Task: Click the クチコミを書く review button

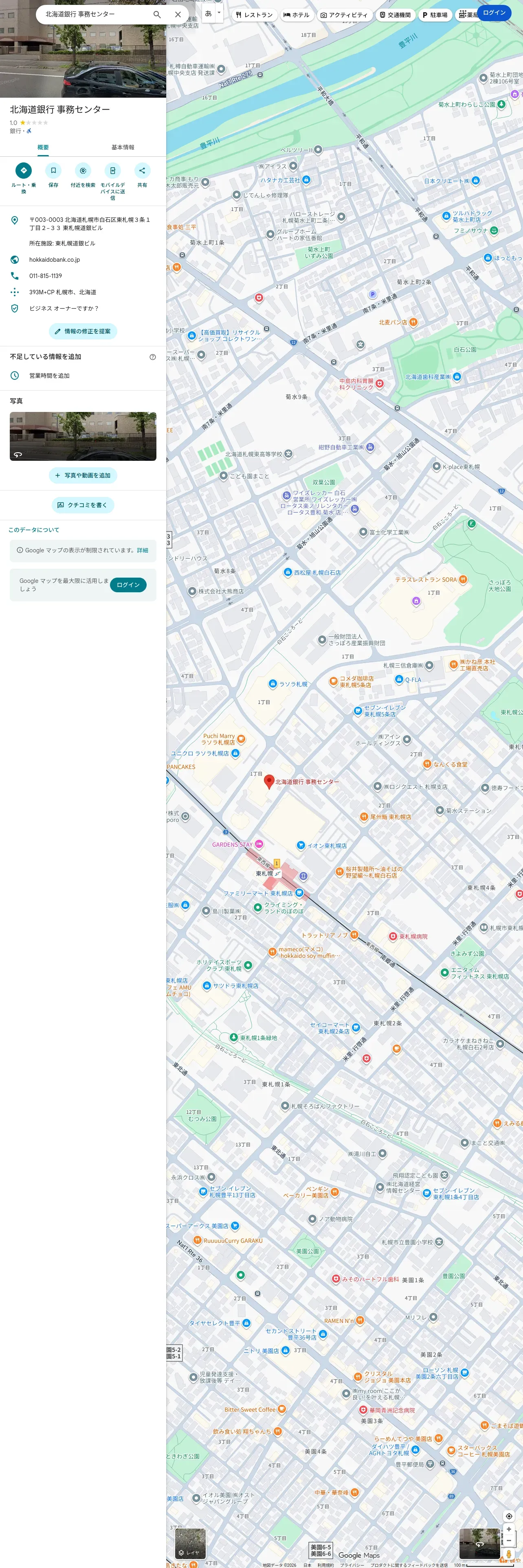Action: 83,505
